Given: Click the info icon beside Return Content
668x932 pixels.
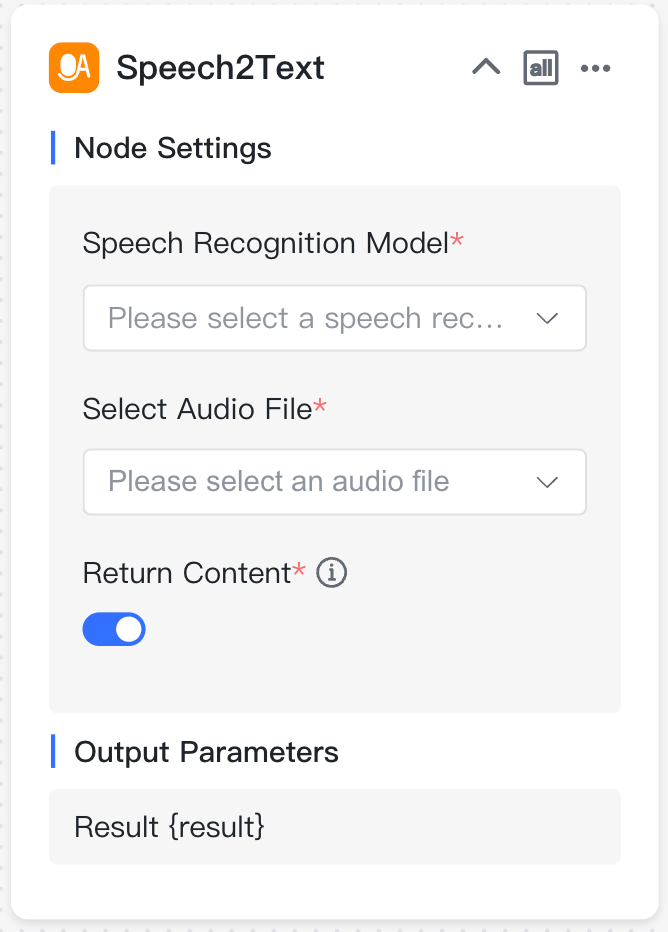Looking at the screenshot, I should (331, 573).
